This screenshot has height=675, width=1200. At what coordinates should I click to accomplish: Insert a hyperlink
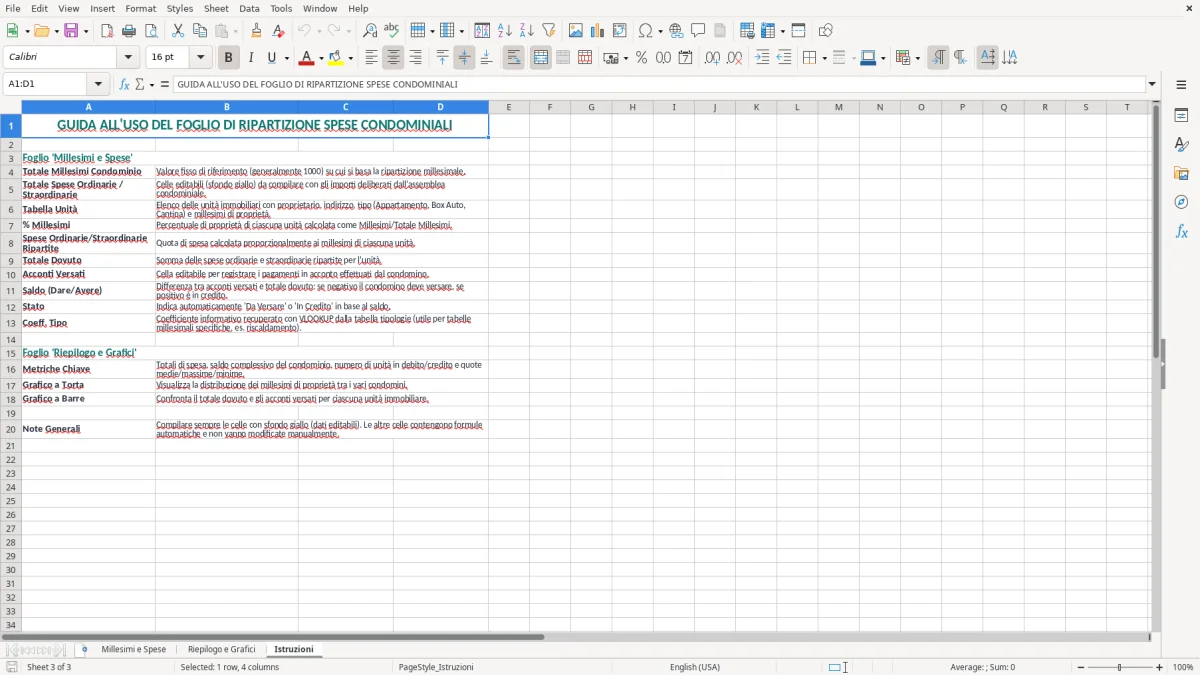(x=676, y=31)
